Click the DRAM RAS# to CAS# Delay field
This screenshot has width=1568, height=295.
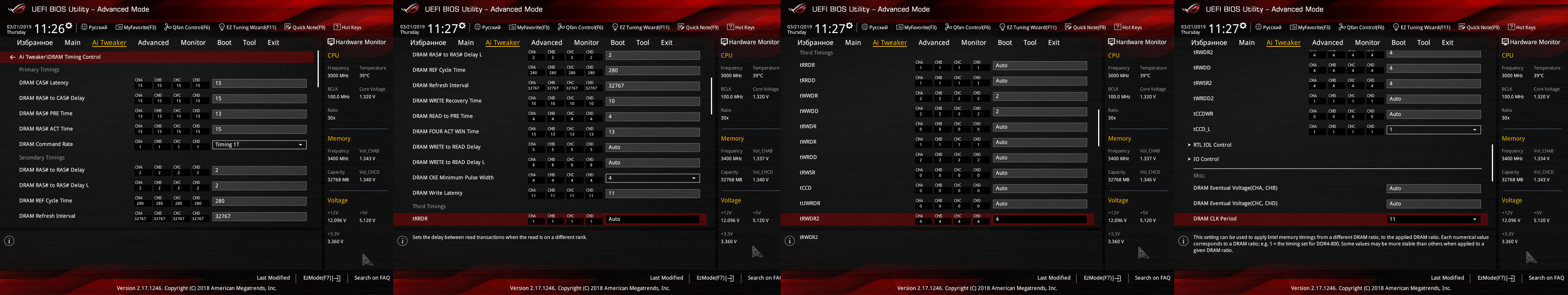(259, 99)
